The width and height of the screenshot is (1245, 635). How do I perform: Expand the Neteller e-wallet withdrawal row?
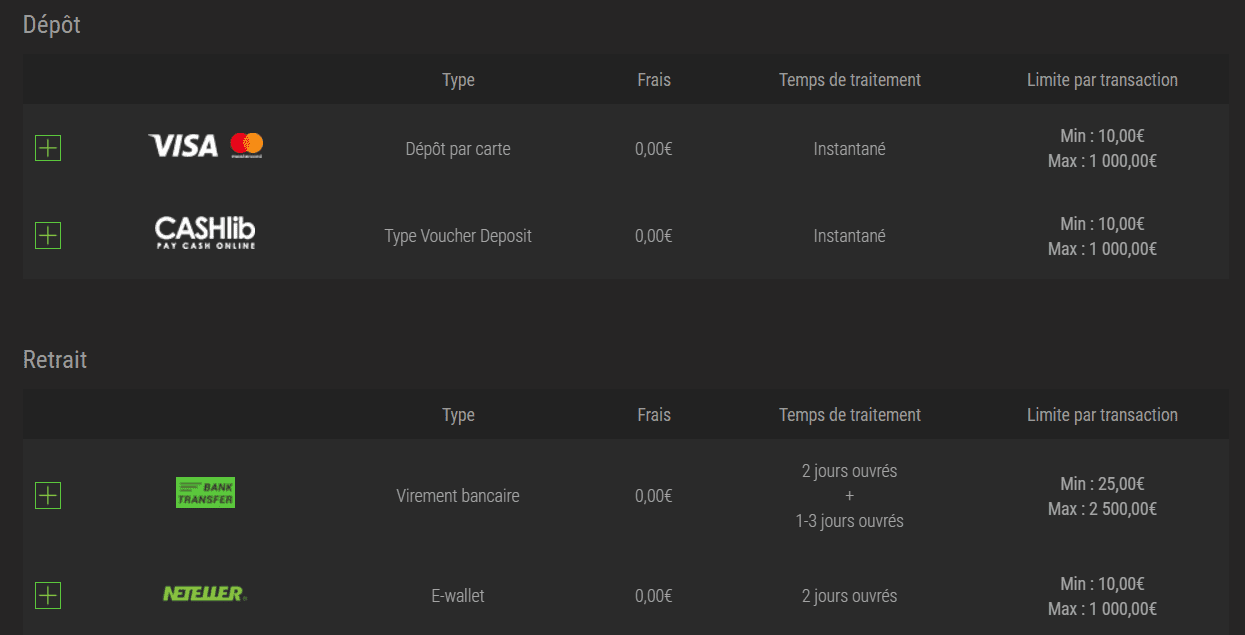tap(48, 596)
